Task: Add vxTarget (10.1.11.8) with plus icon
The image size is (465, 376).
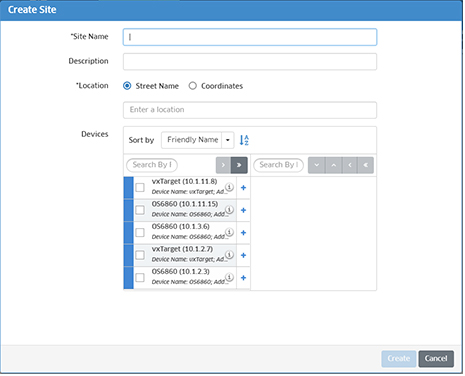Action: tap(244, 188)
